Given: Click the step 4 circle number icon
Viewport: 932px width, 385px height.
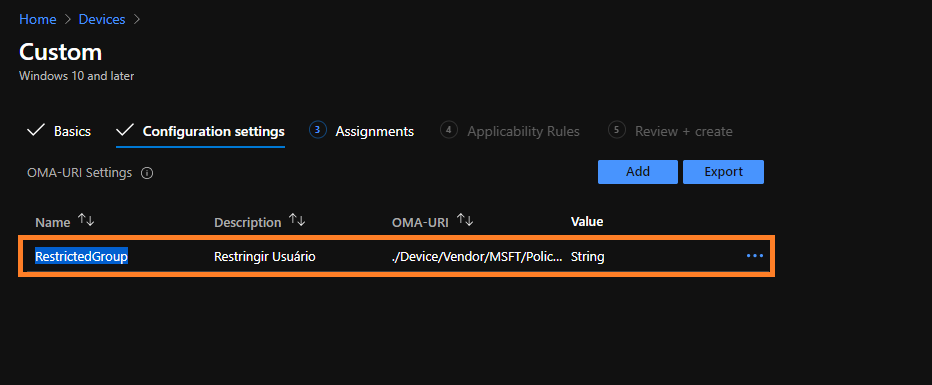Looking at the screenshot, I should [449, 130].
